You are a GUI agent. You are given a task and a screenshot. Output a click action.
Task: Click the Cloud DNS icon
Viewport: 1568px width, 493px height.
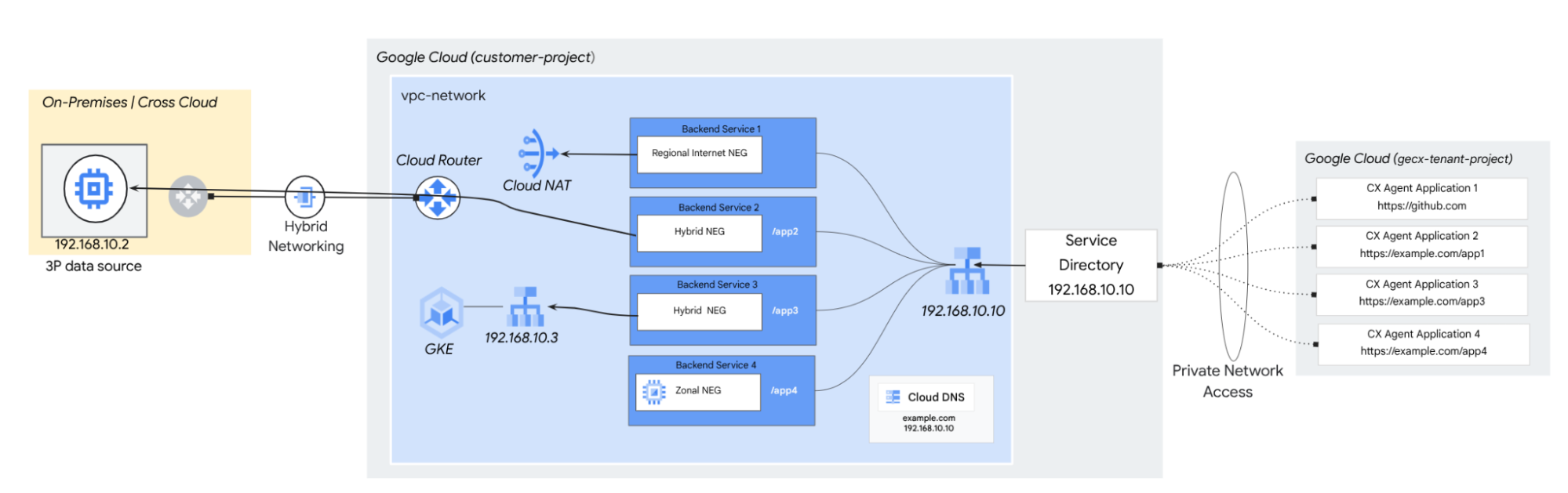pyautogui.click(x=893, y=397)
